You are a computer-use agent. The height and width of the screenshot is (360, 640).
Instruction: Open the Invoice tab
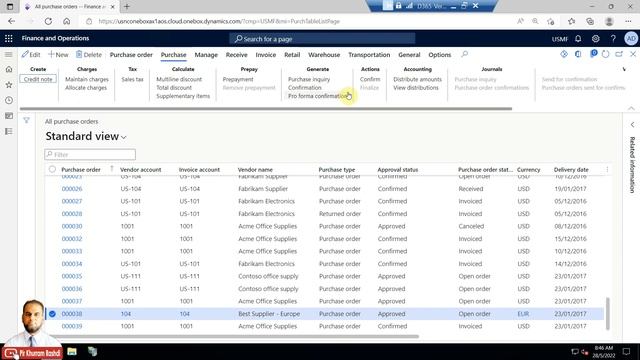tap(266, 55)
